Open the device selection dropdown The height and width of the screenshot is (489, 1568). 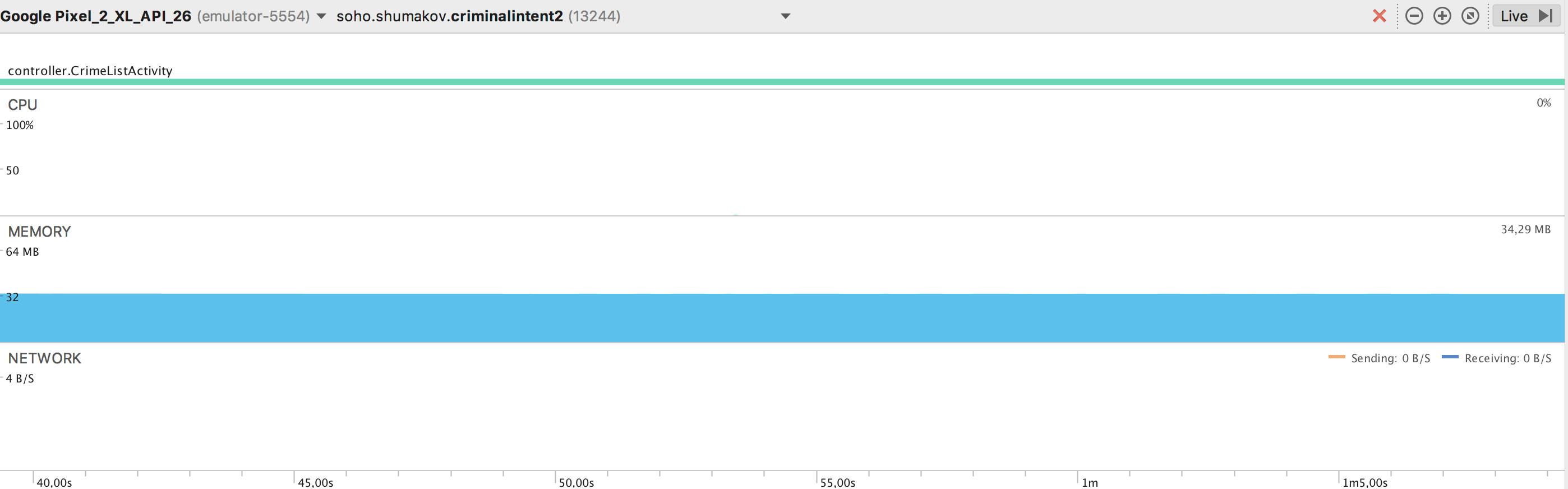(321, 16)
